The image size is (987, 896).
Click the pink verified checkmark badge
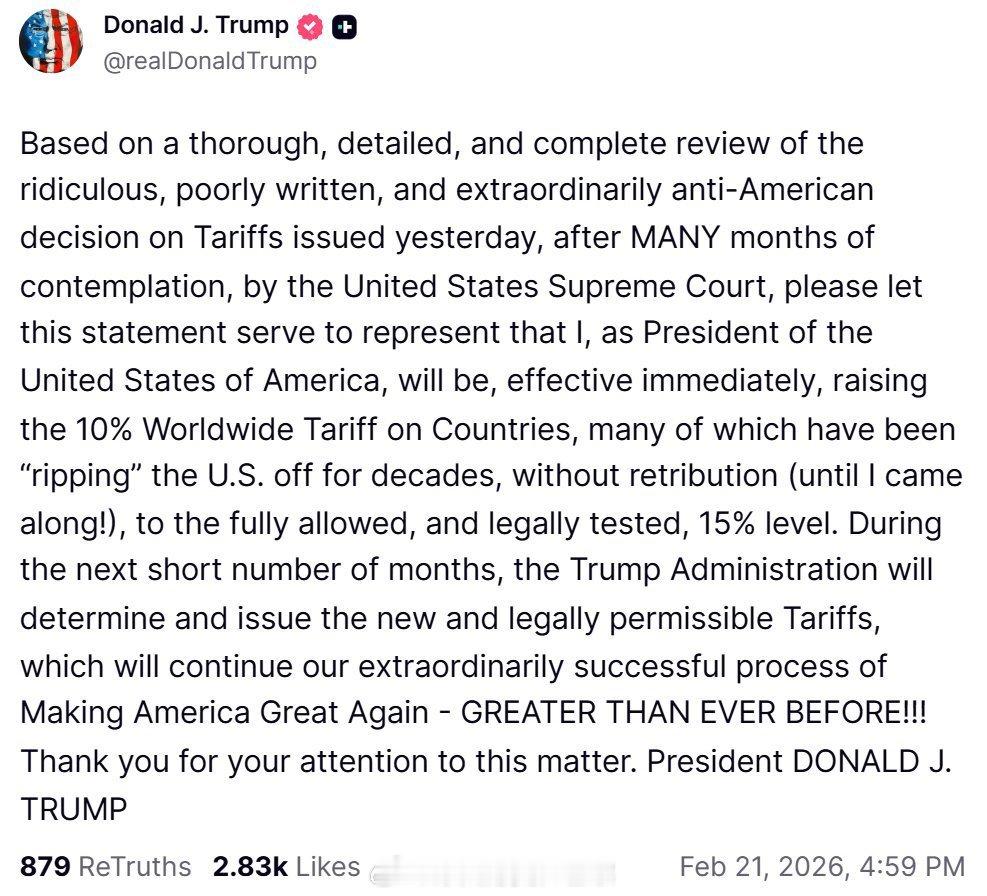(312, 28)
